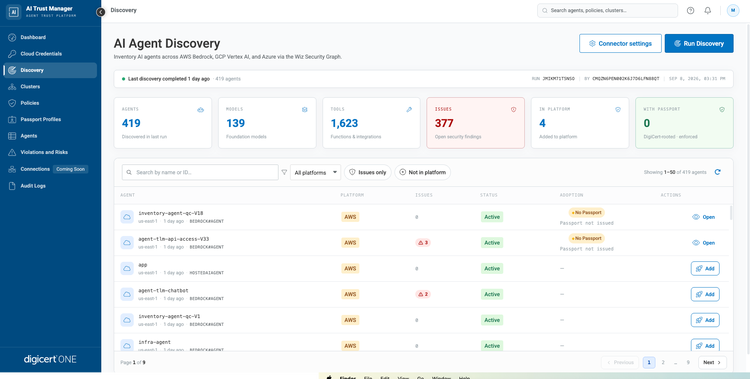Click cloud icon beside inventory-agent-qc-V1
Image resolution: width=750 pixels, height=379 pixels.
click(x=127, y=320)
